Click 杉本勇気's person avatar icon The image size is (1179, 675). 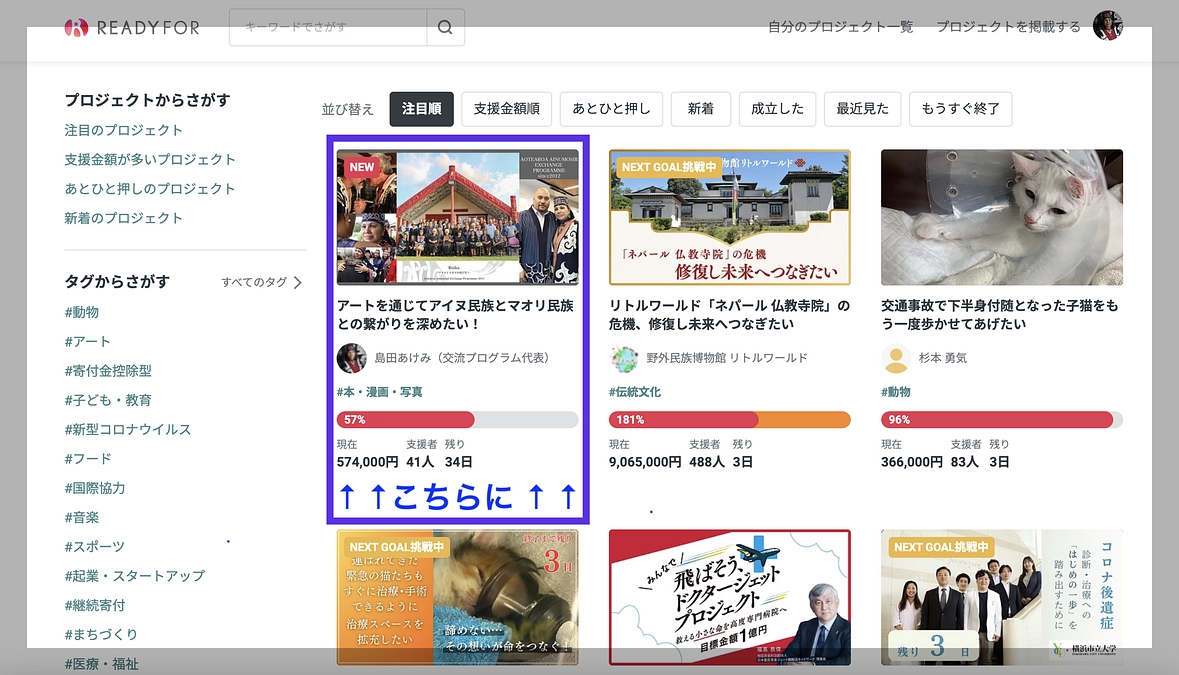point(897,357)
